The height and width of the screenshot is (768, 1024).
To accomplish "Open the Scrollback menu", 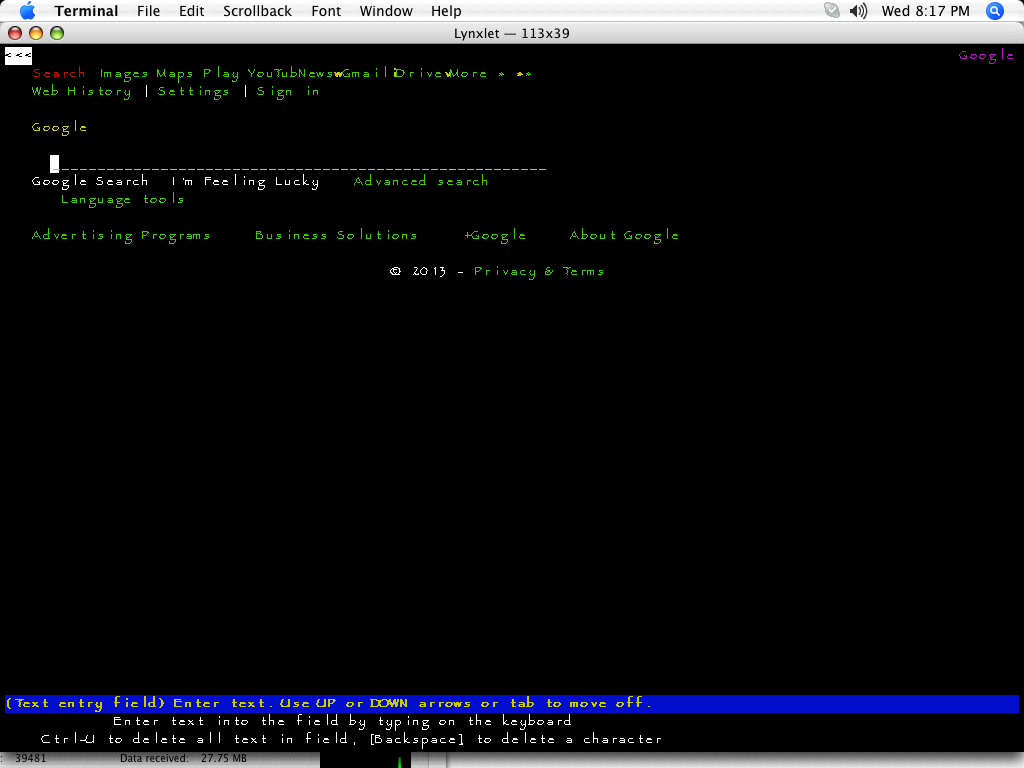I will (257, 11).
